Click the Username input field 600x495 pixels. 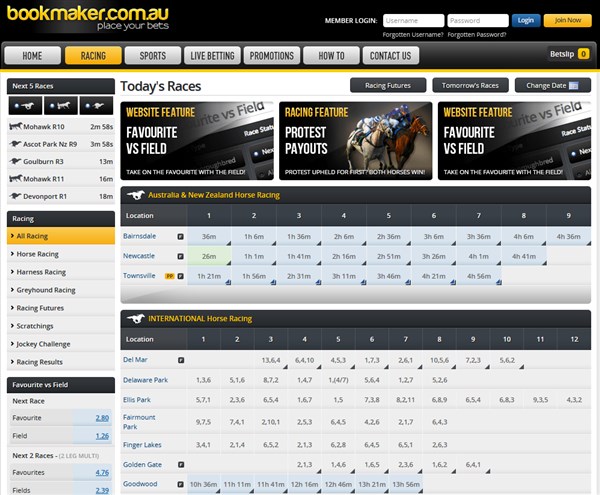tap(414, 21)
